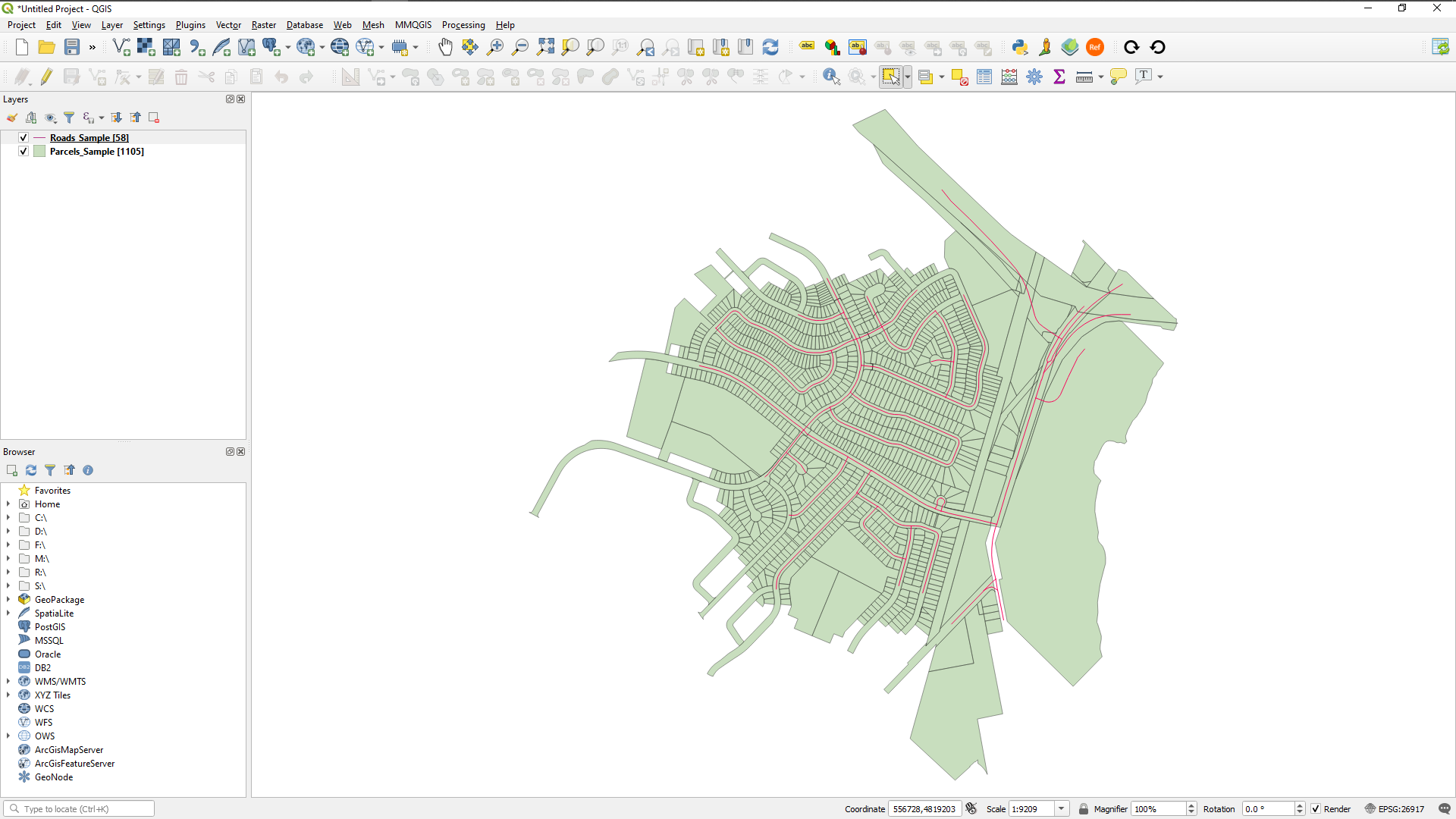Select the Select Features by area tool
The height and width of the screenshot is (819, 1456).
[890, 77]
